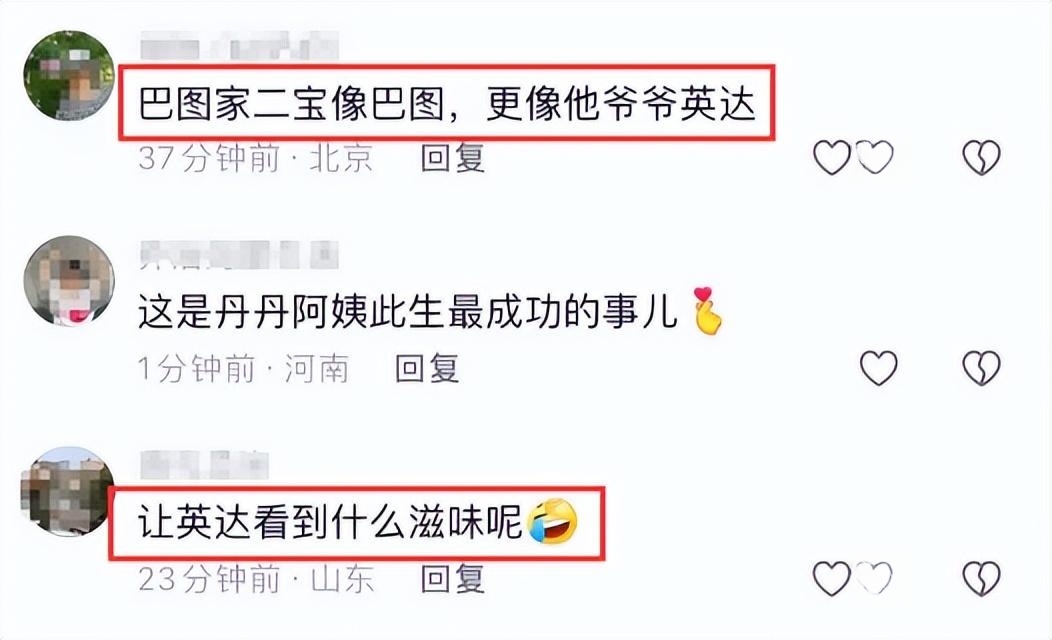Select comment text 让英达看到什么滋味呢
The image size is (1052, 640).
(x=330, y=523)
